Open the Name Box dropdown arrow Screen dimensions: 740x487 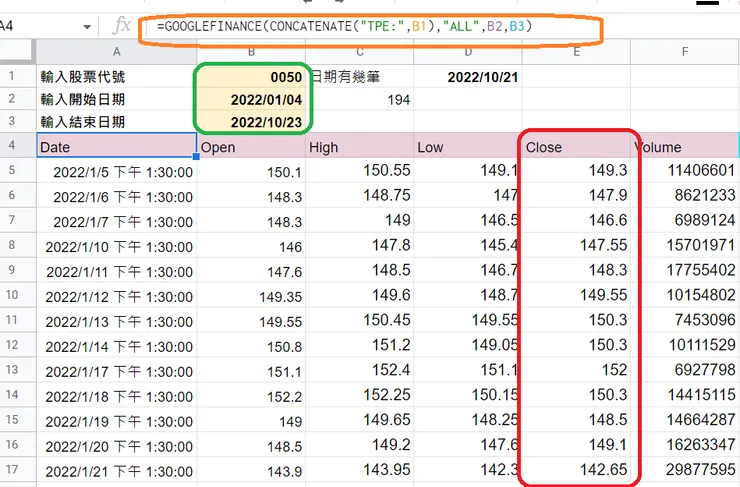tap(87, 27)
